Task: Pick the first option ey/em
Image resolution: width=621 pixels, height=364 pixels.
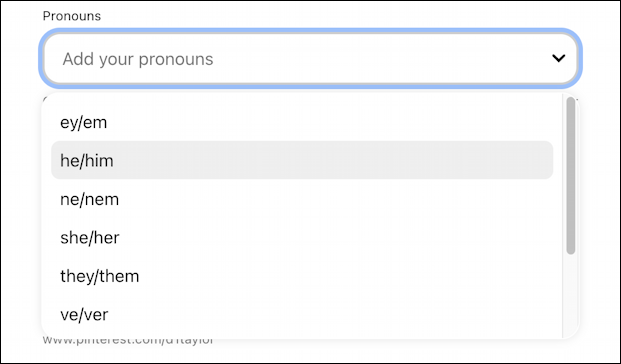Action: click(302, 122)
